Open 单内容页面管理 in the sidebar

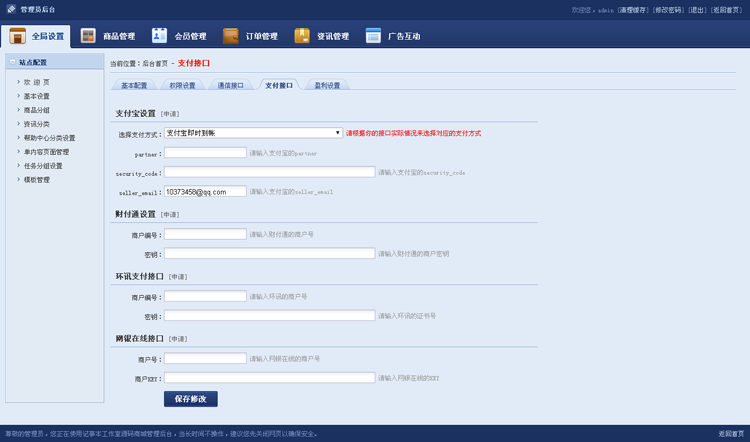pyautogui.click(x=46, y=152)
